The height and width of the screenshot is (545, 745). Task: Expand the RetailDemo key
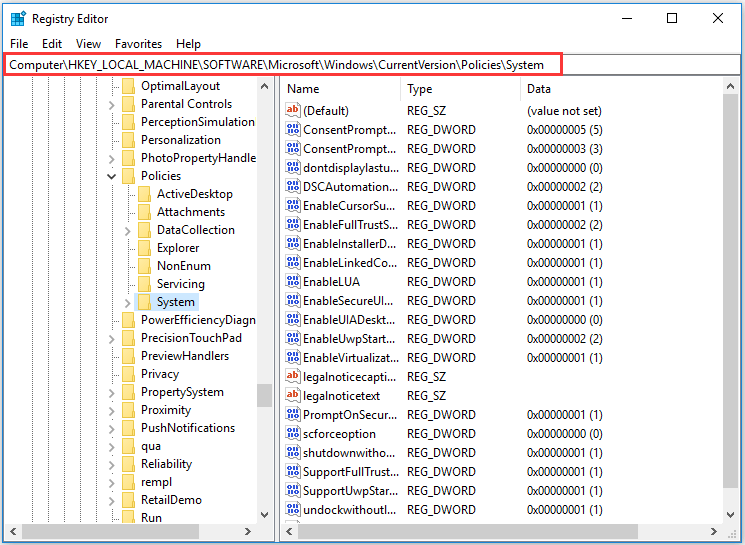[x=112, y=501]
